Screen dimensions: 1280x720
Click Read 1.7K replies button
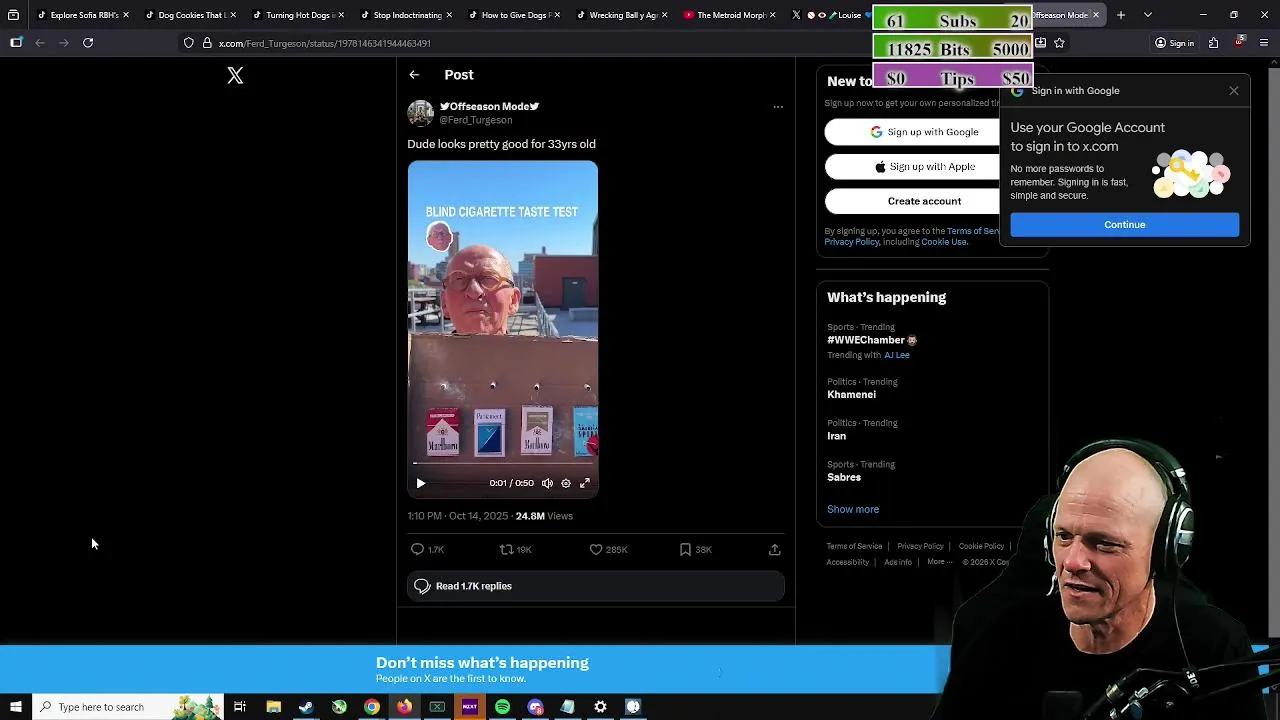point(596,586)
